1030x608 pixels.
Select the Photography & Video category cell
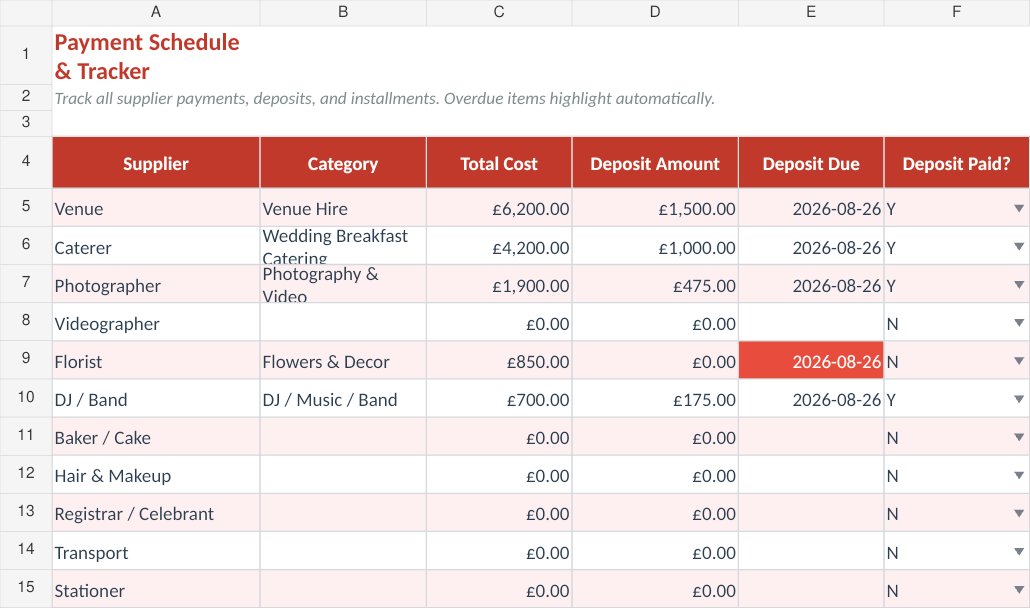pyautogui.click(x=343, y=284)
